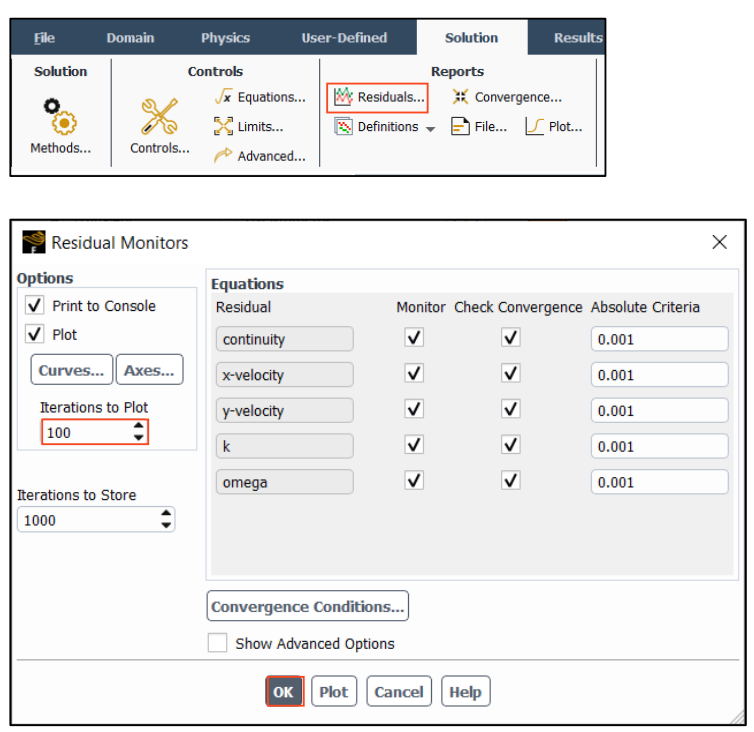Decrease Iterations to Store value
Viewport: 754px width, 732px height.
(166, 526)
